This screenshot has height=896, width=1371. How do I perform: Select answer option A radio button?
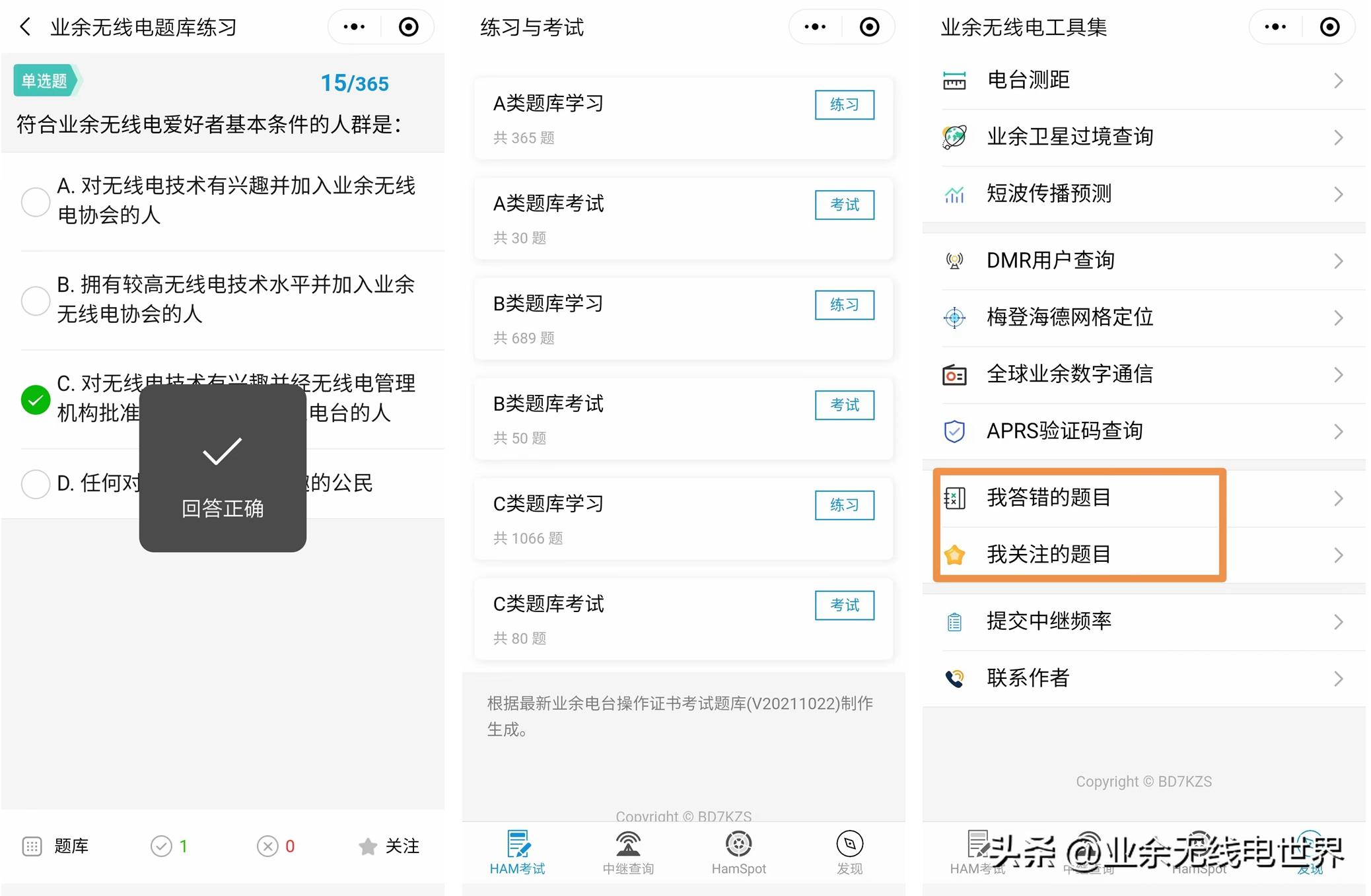point(36,201)
